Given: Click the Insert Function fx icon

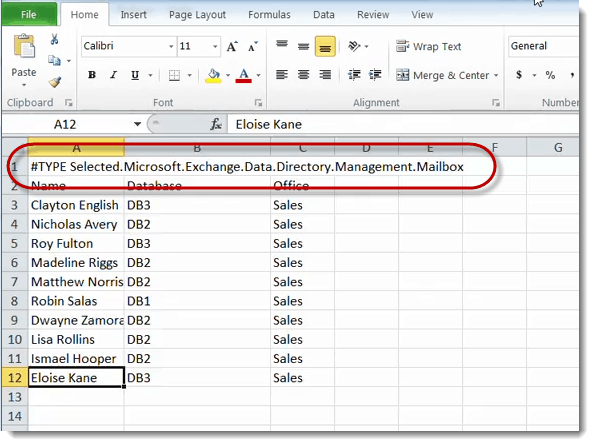Looking at the screenshot, I should pos(216,124).
